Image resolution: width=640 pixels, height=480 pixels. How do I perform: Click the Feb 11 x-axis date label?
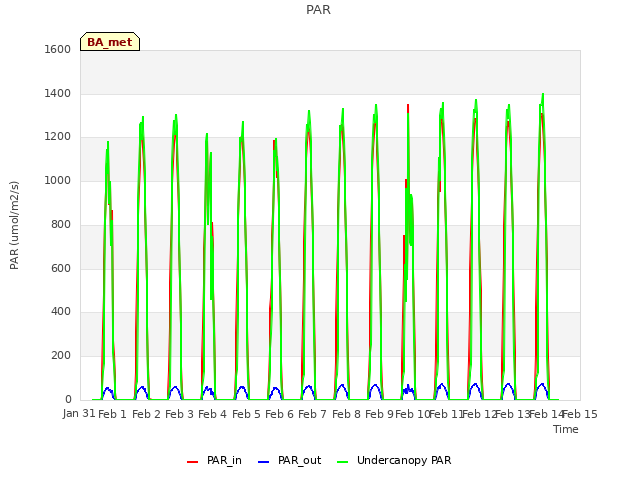446,414
